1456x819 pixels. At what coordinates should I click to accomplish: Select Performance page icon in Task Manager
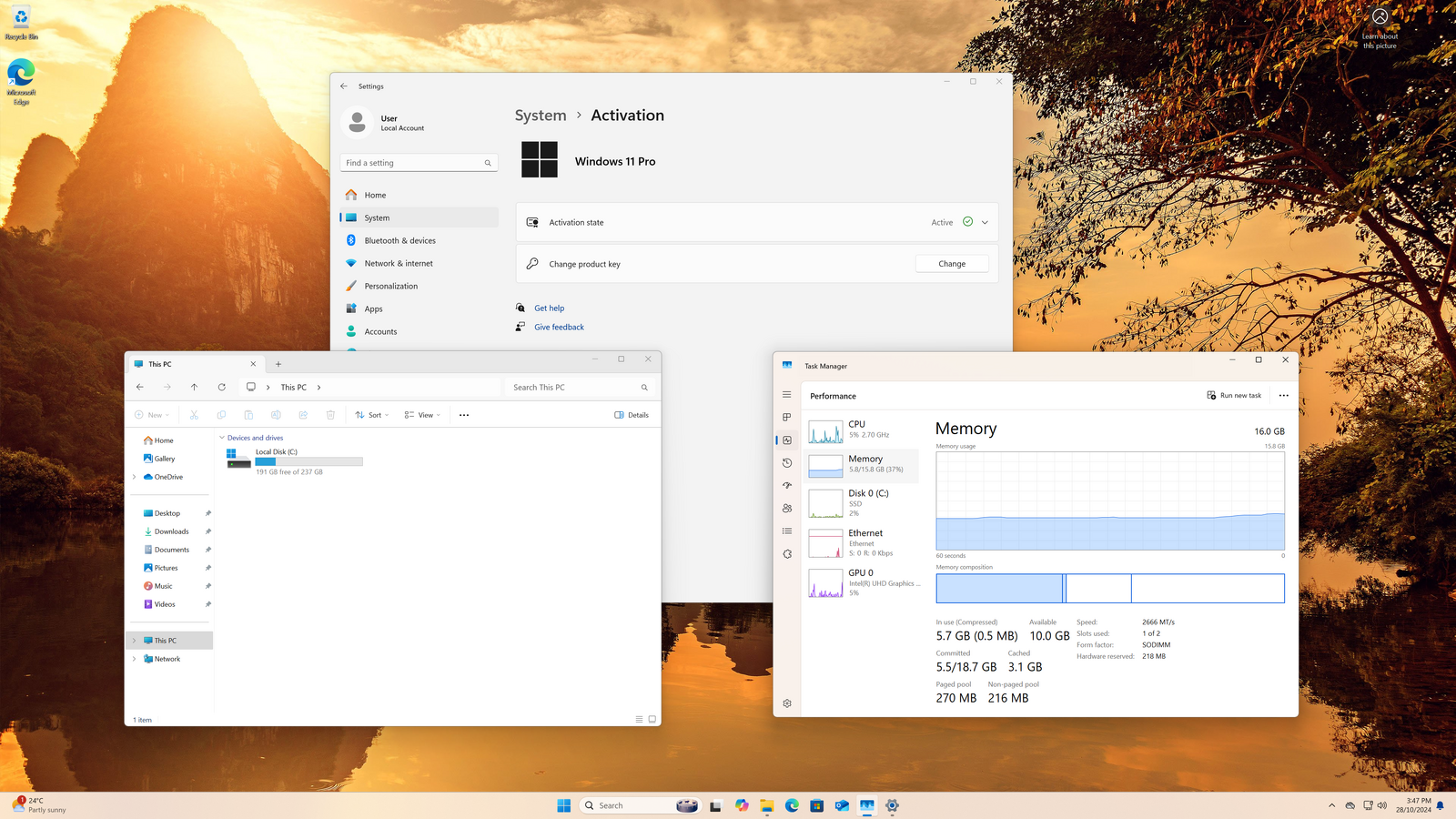coord(787,440)
